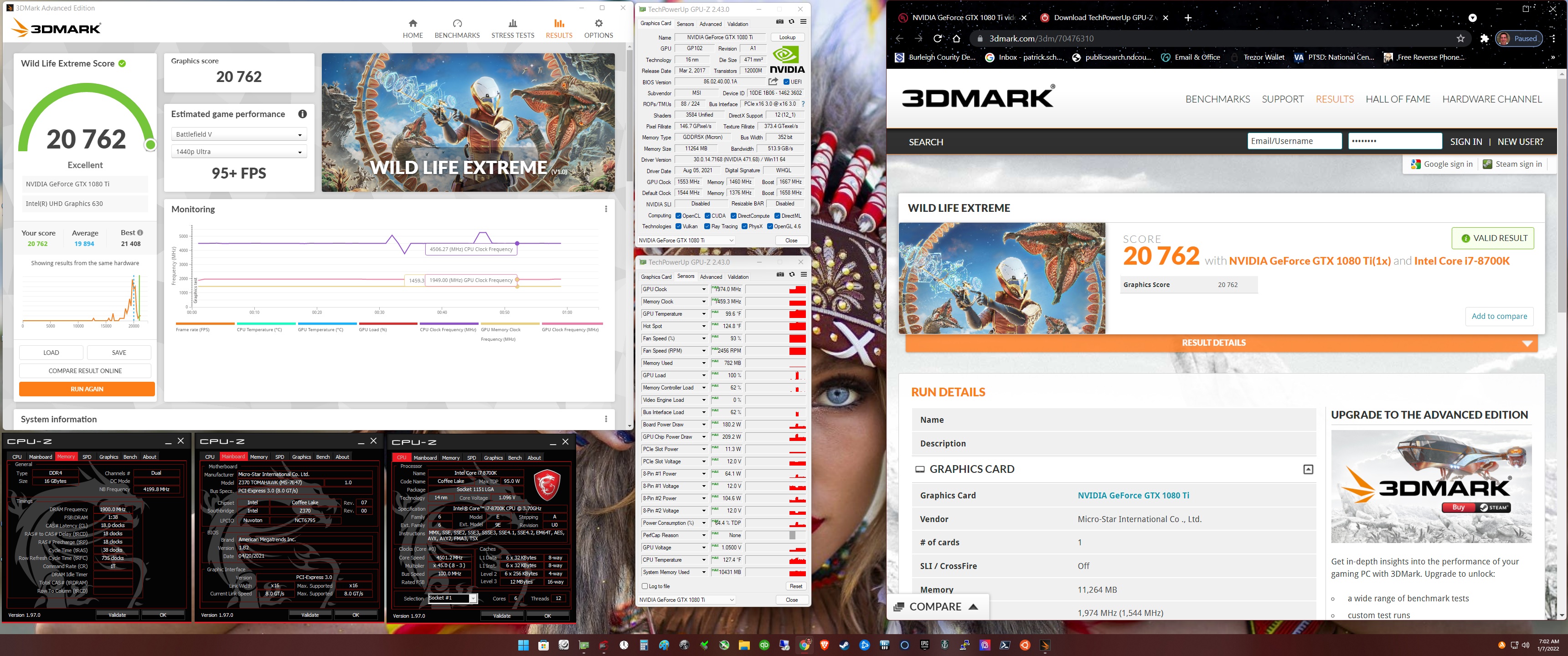Click the Bus Interface question mark in GPU-Z
Viewport: 1568px width, 656px height.
(803, 104)
